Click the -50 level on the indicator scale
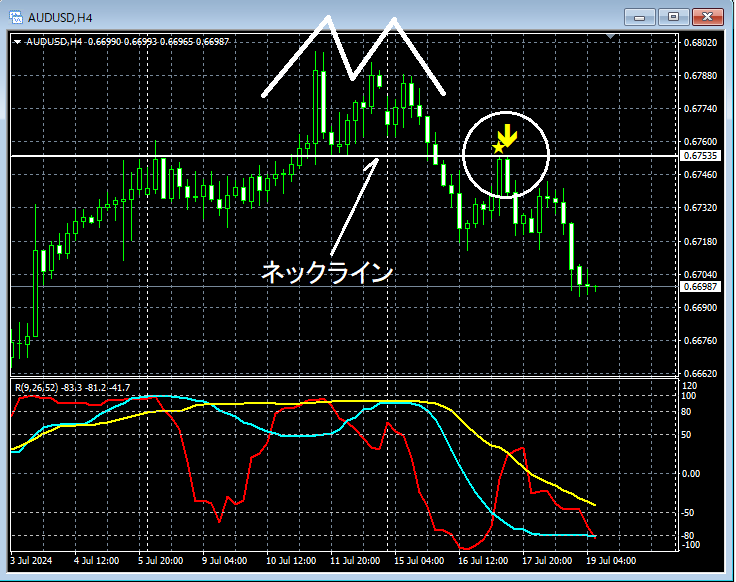 (x=688, y=513)
